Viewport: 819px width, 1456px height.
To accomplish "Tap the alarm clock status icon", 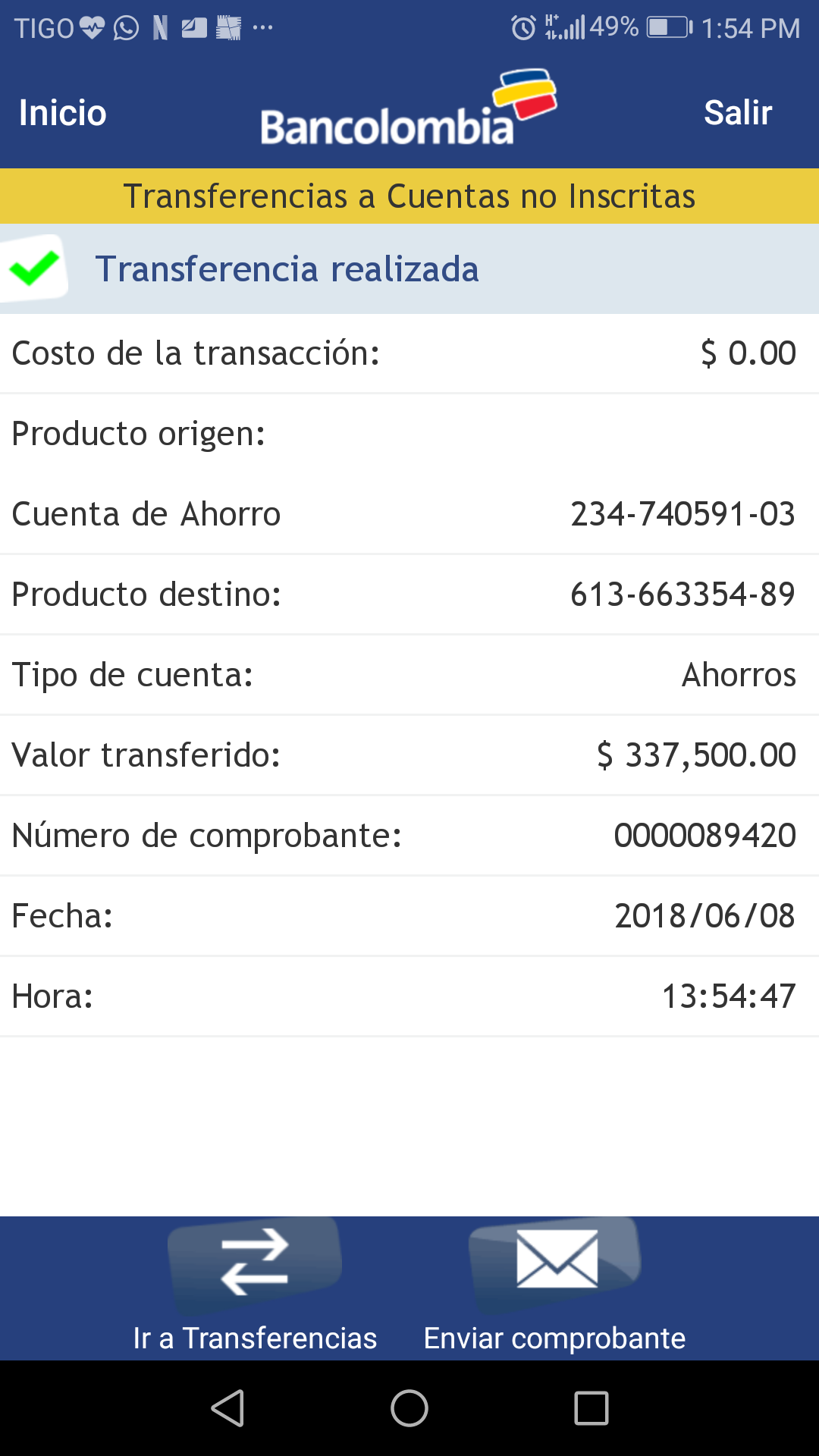I will coord(523,28).
